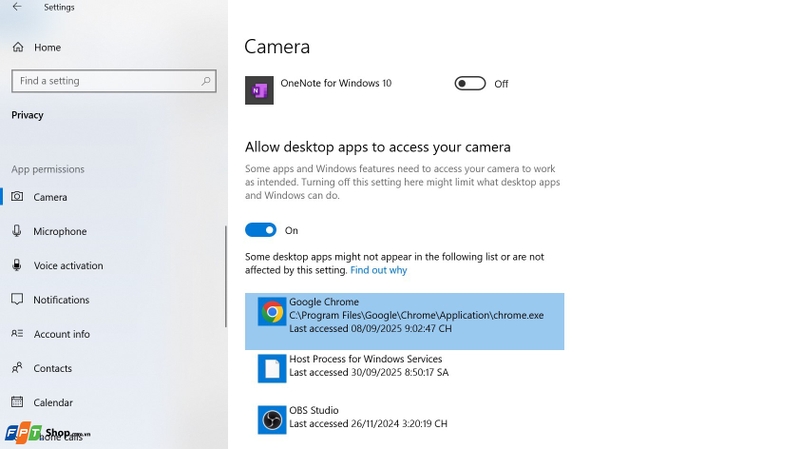Click the Voice activation icon
The width and height of the screenshot is (800, 449).
coord(17,265)
